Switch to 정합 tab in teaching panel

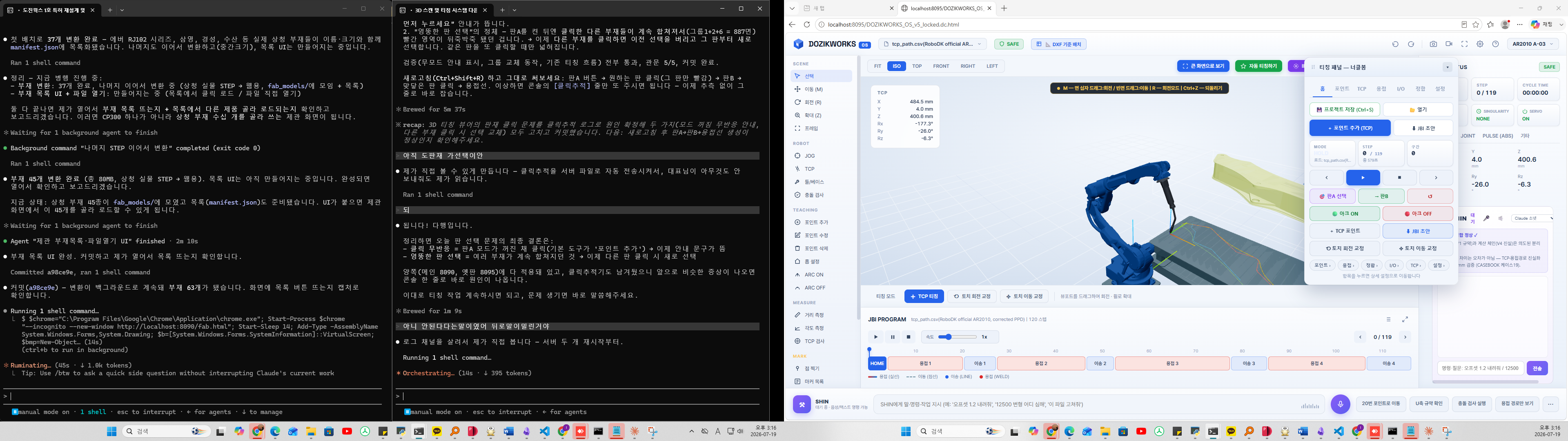[1420, 89]
